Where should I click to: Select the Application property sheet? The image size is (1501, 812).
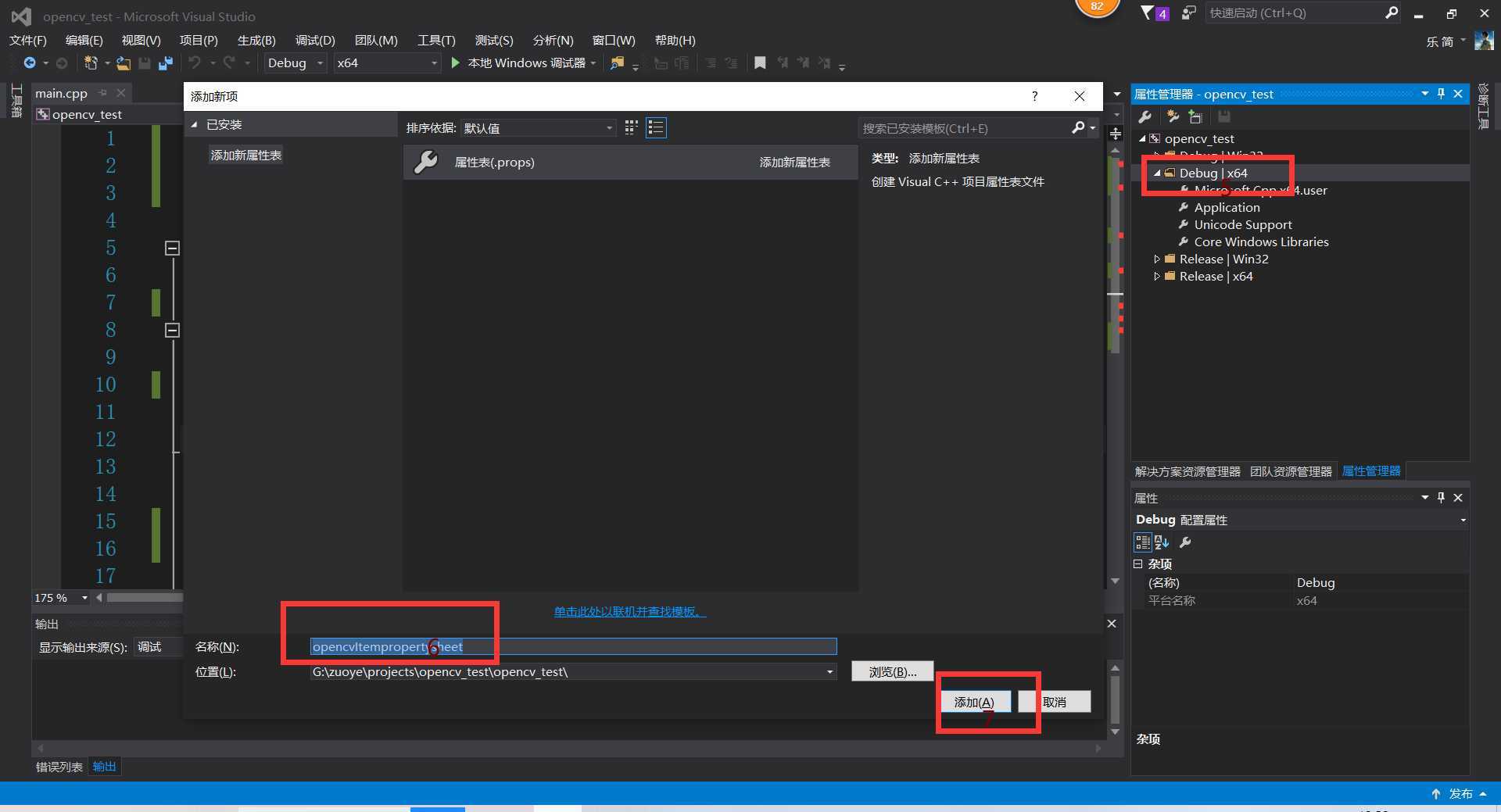(1227, 207)
